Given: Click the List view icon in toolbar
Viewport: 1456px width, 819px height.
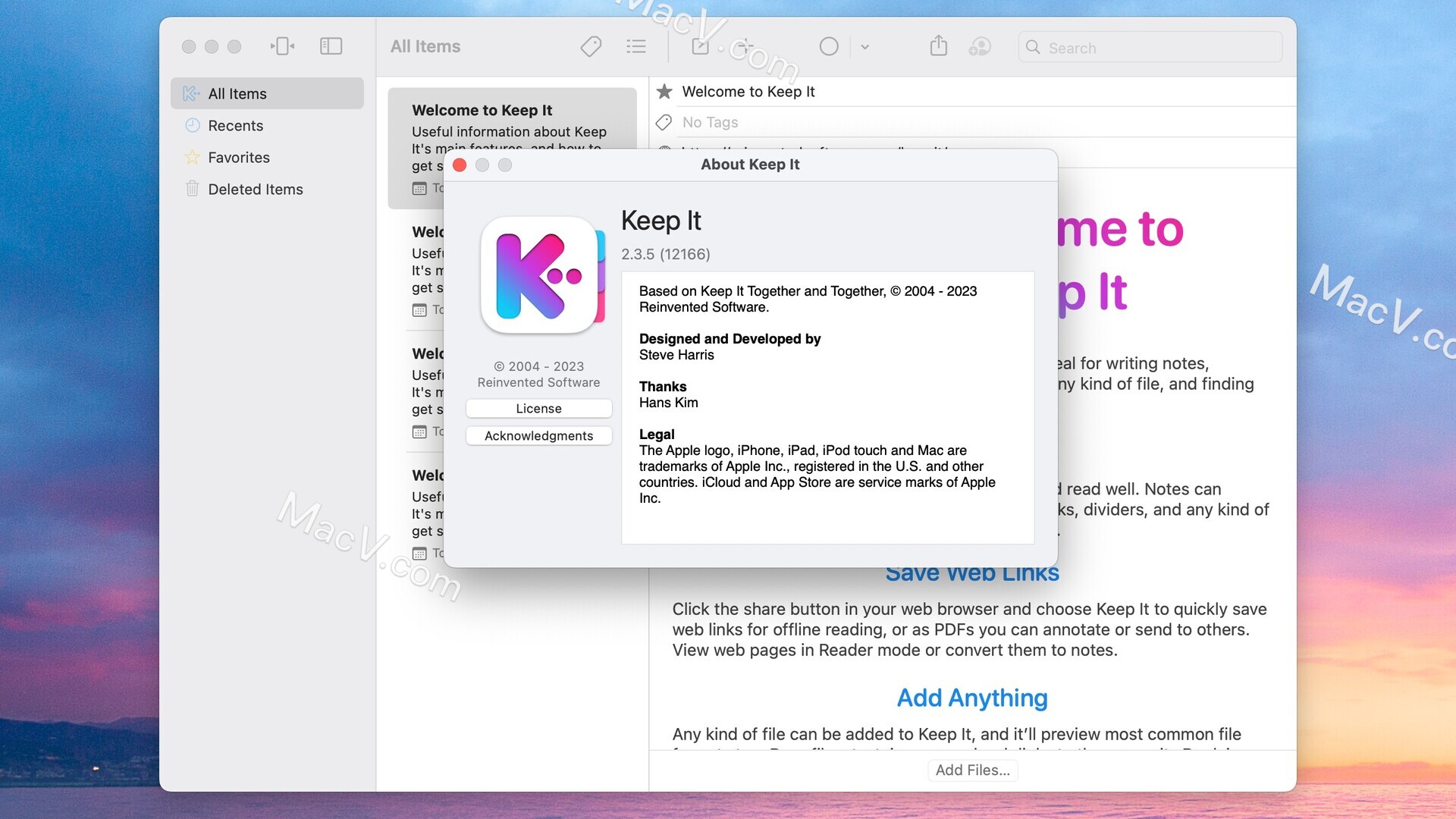Looking at the screenshot, I should (x=635, y=46).
